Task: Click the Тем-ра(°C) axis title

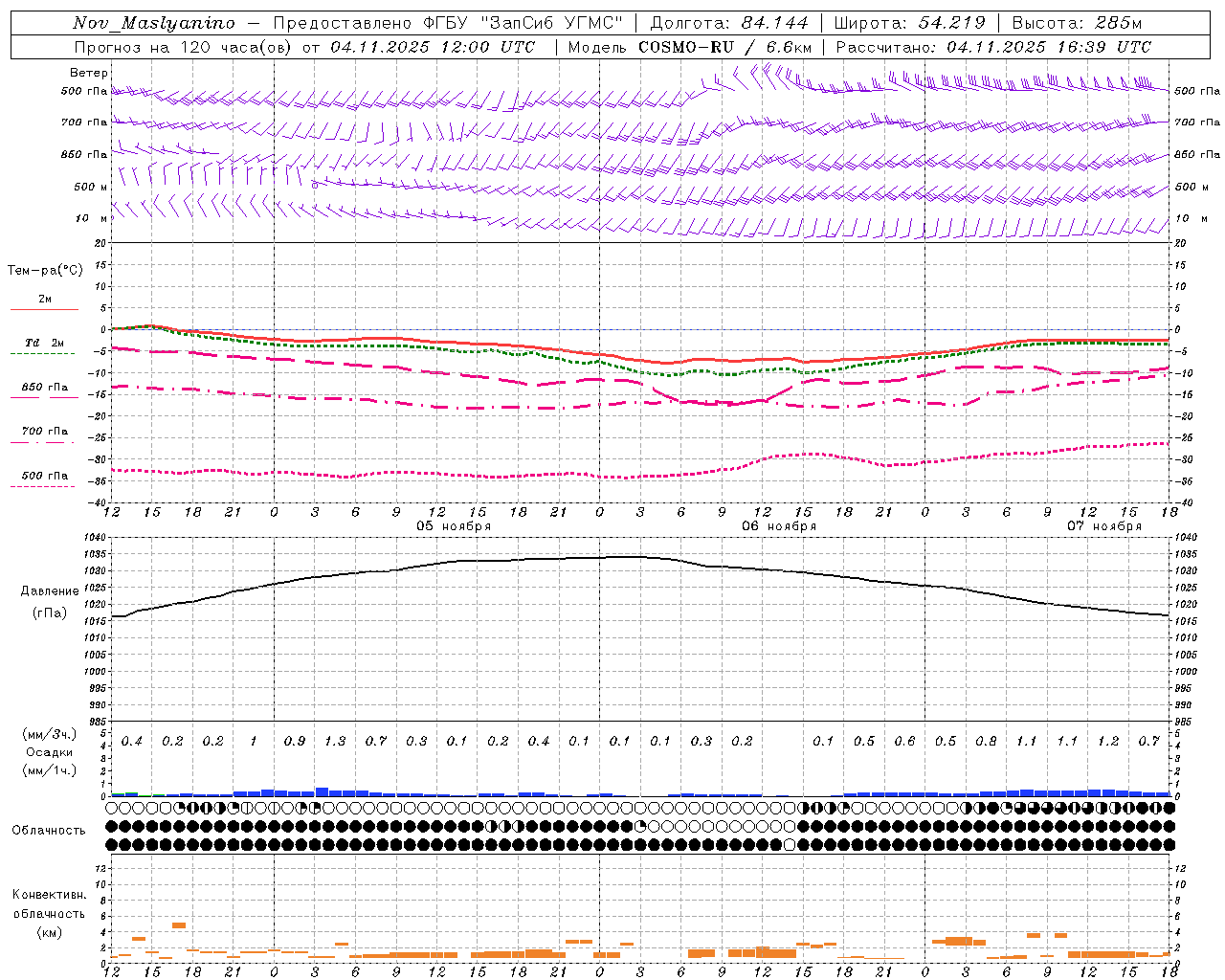Action: 45,270
